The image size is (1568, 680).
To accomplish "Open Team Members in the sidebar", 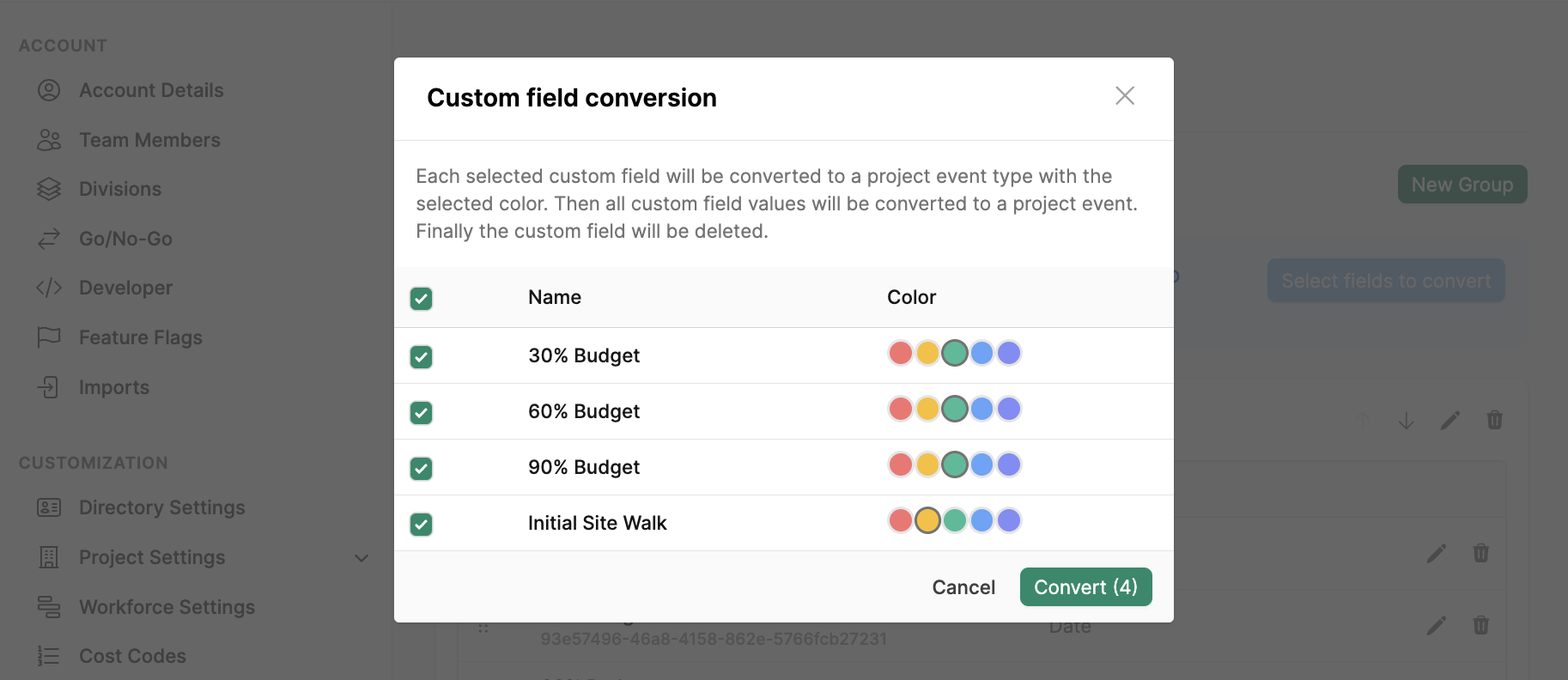I will pyautogui.click(x=149, y=140).
